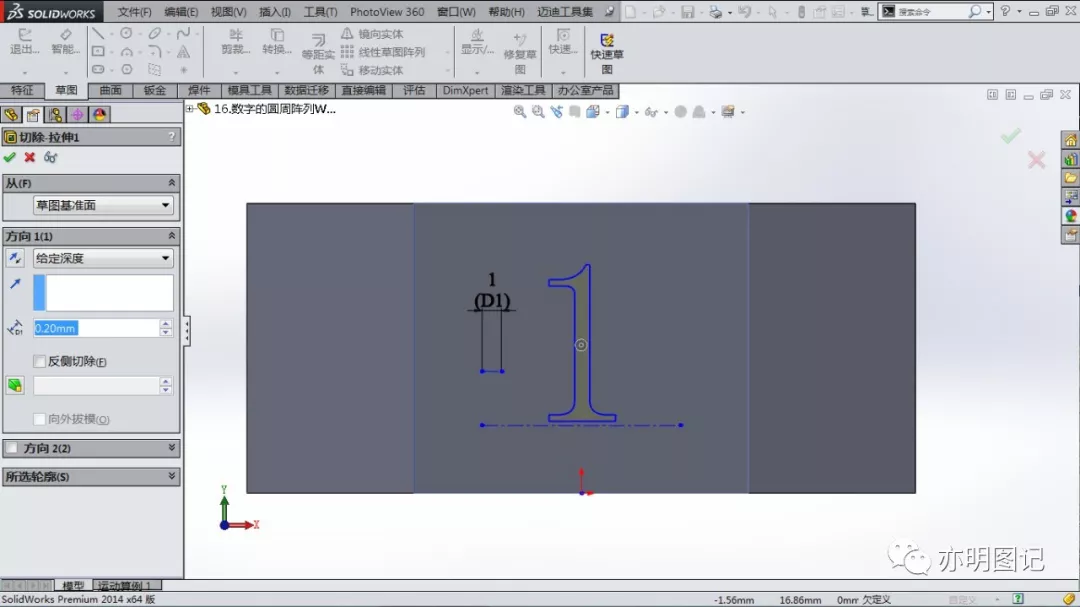Image resolution: width=1080 pixels, height=607 pixels.
Task: Click the draft on/off icon
Action: point(14,386)
